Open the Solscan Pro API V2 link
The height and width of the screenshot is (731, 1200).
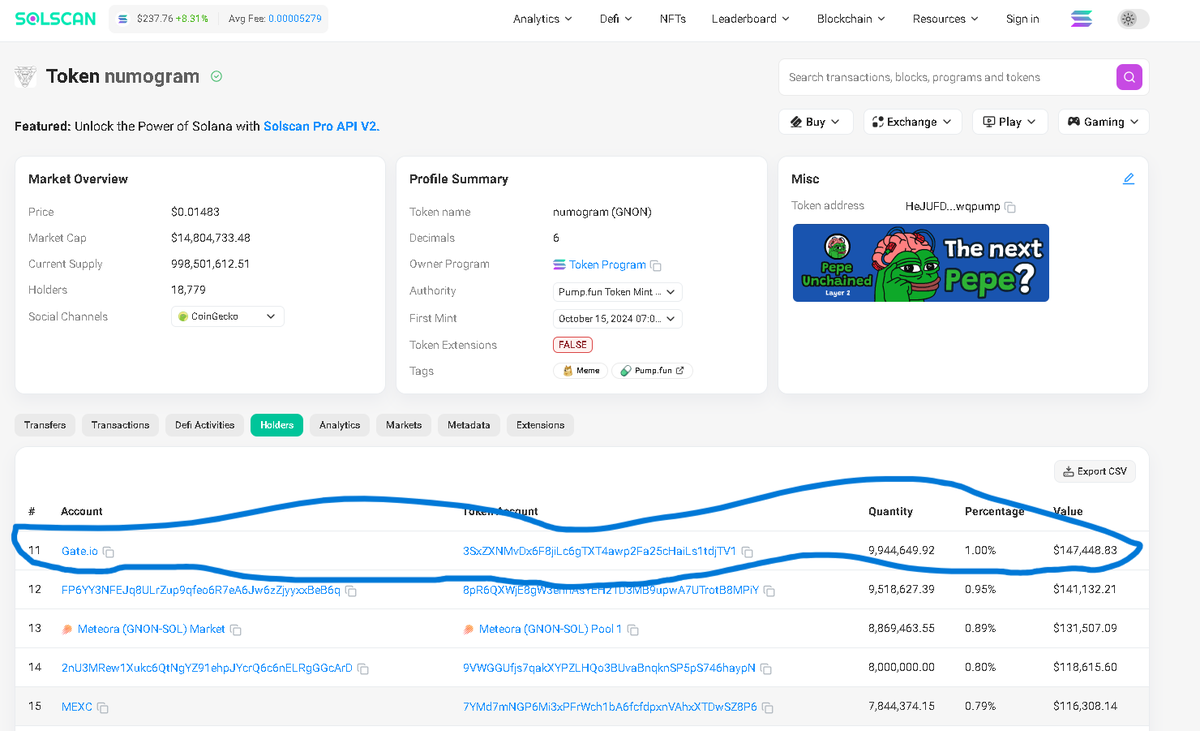pyautogui.click(x=321, y=127)
